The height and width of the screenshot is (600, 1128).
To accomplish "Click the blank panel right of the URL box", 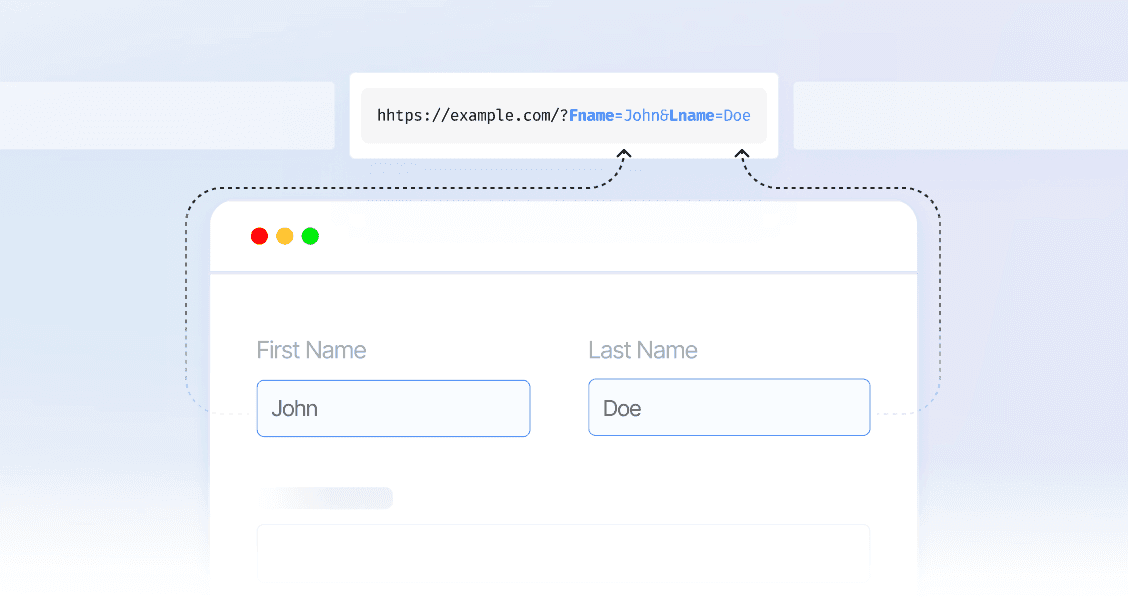I will [x=960, y=115].
